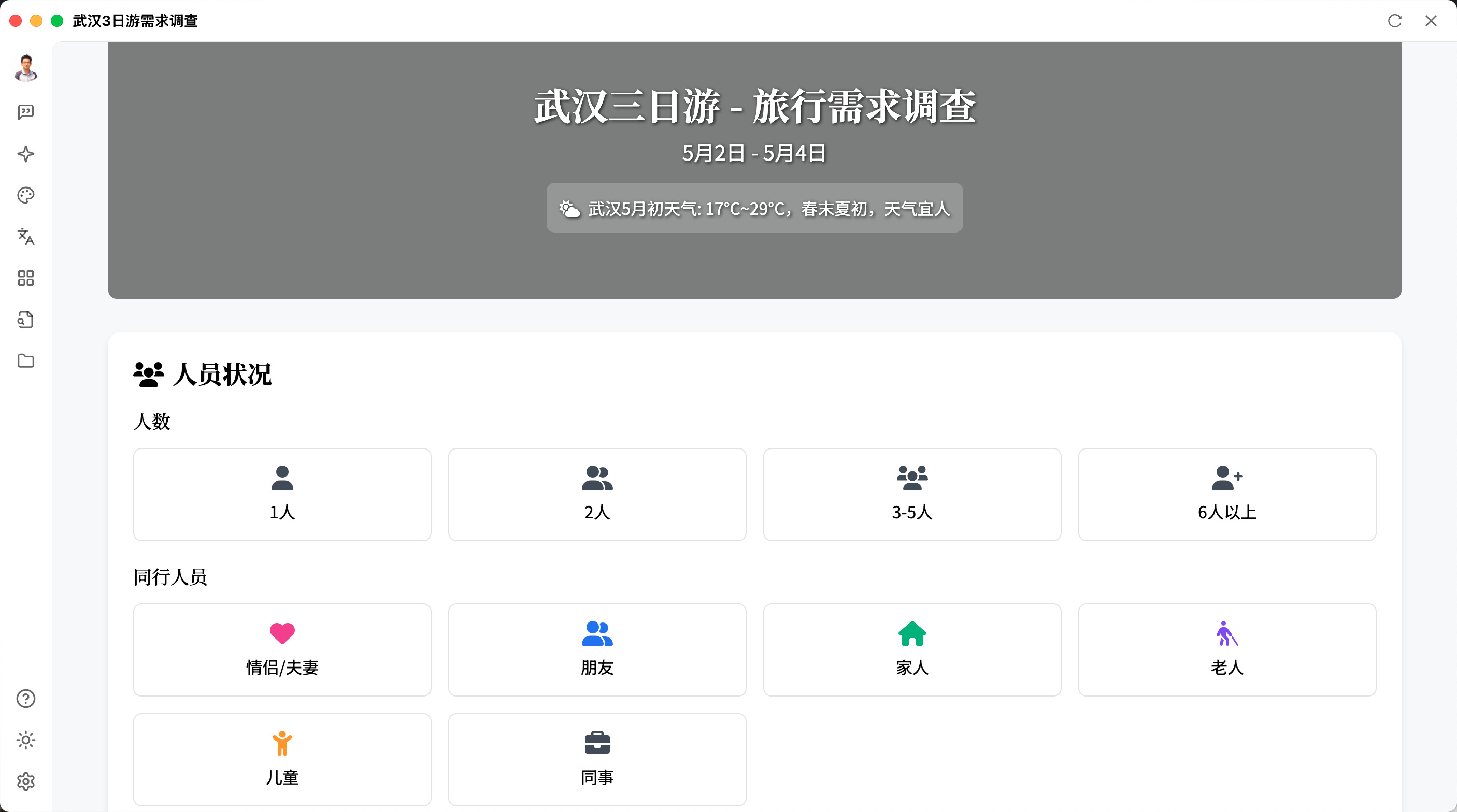The height and width of the screenshot is (812, 1457).
Task: Open the help question mark icon
Action: (x=26, y=699)
